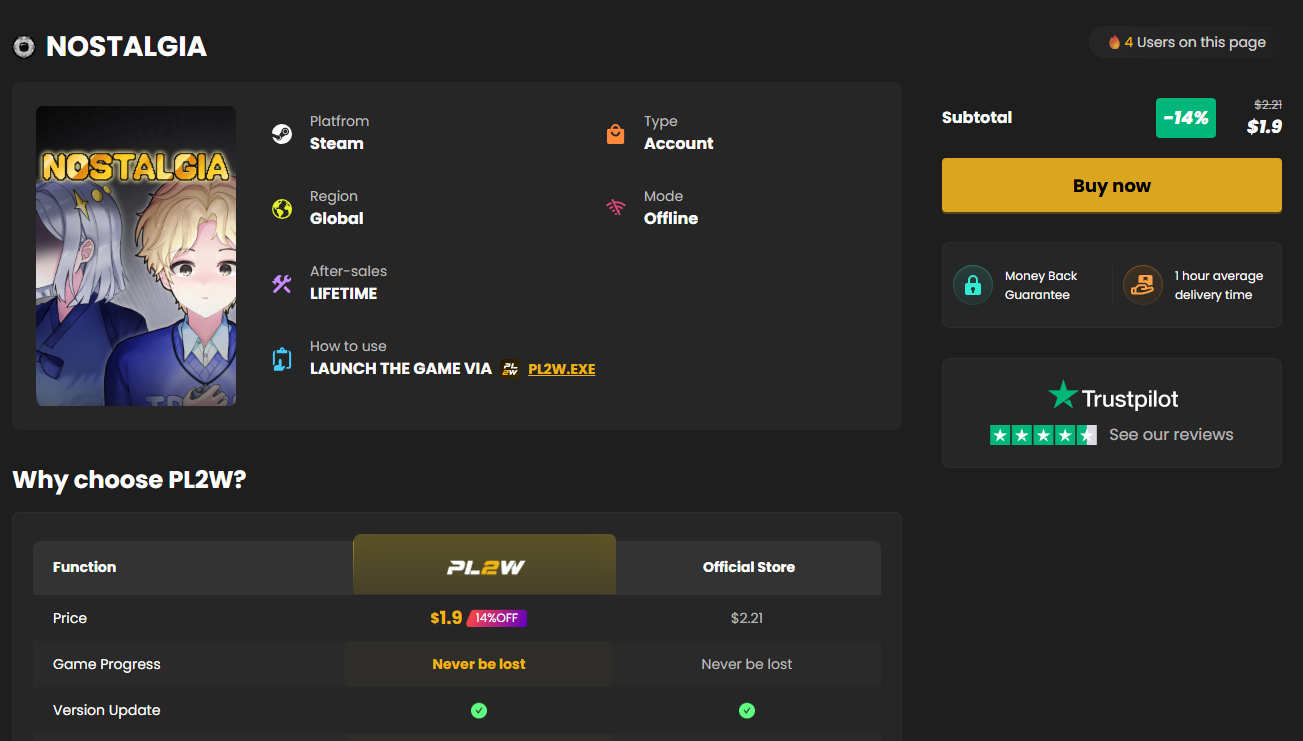Open See our reviews on Trustpilot

1171,435
